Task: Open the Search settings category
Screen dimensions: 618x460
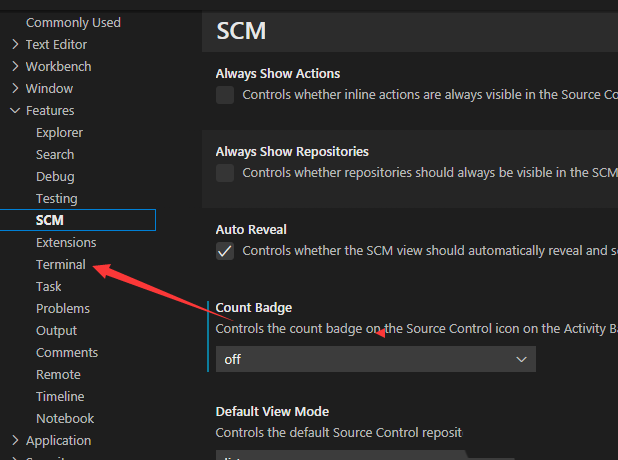Action: [x=55, y=154]
